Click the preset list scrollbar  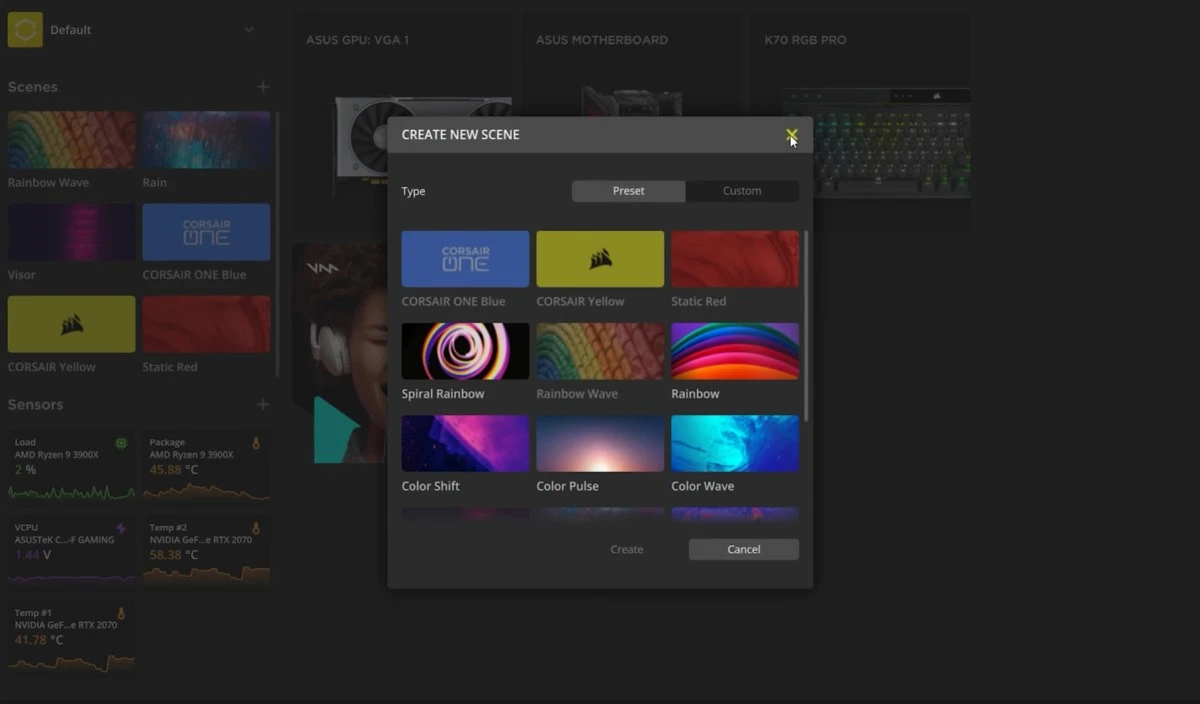(x=805, y=325)
